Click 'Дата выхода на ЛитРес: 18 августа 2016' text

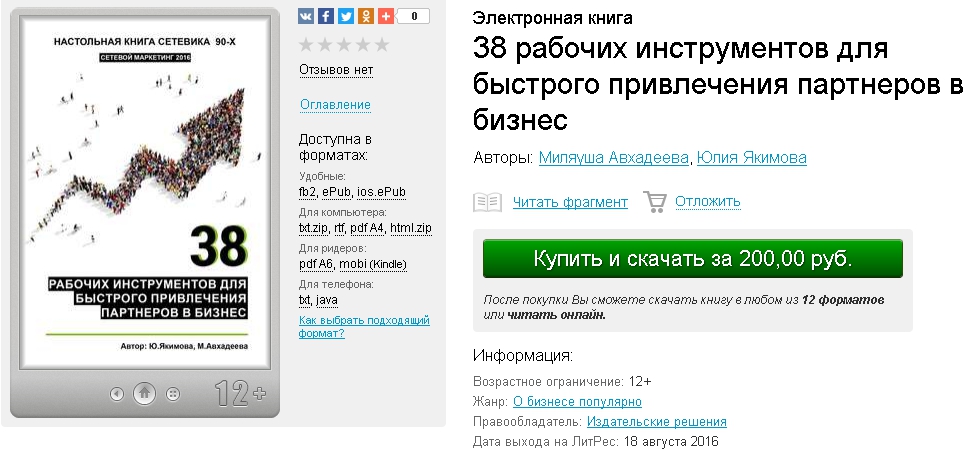(x=596, y=442)
